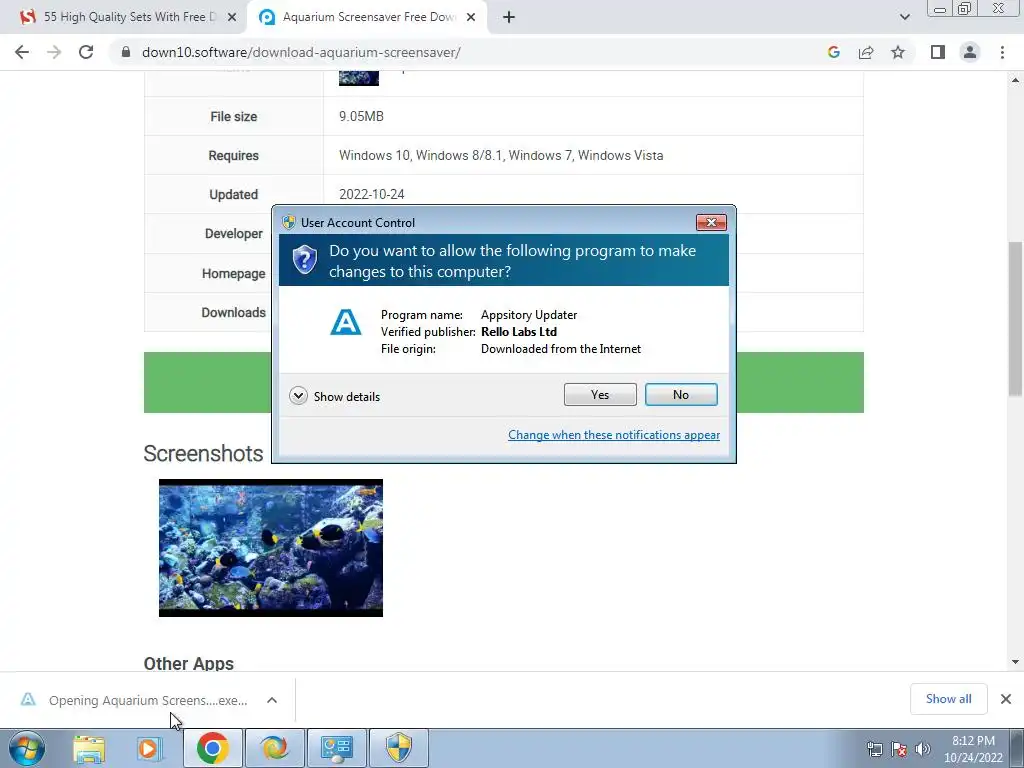Click Chrome taskbar icon
The height and width of the screenshot is (768, 1024).
pos(212,748)
